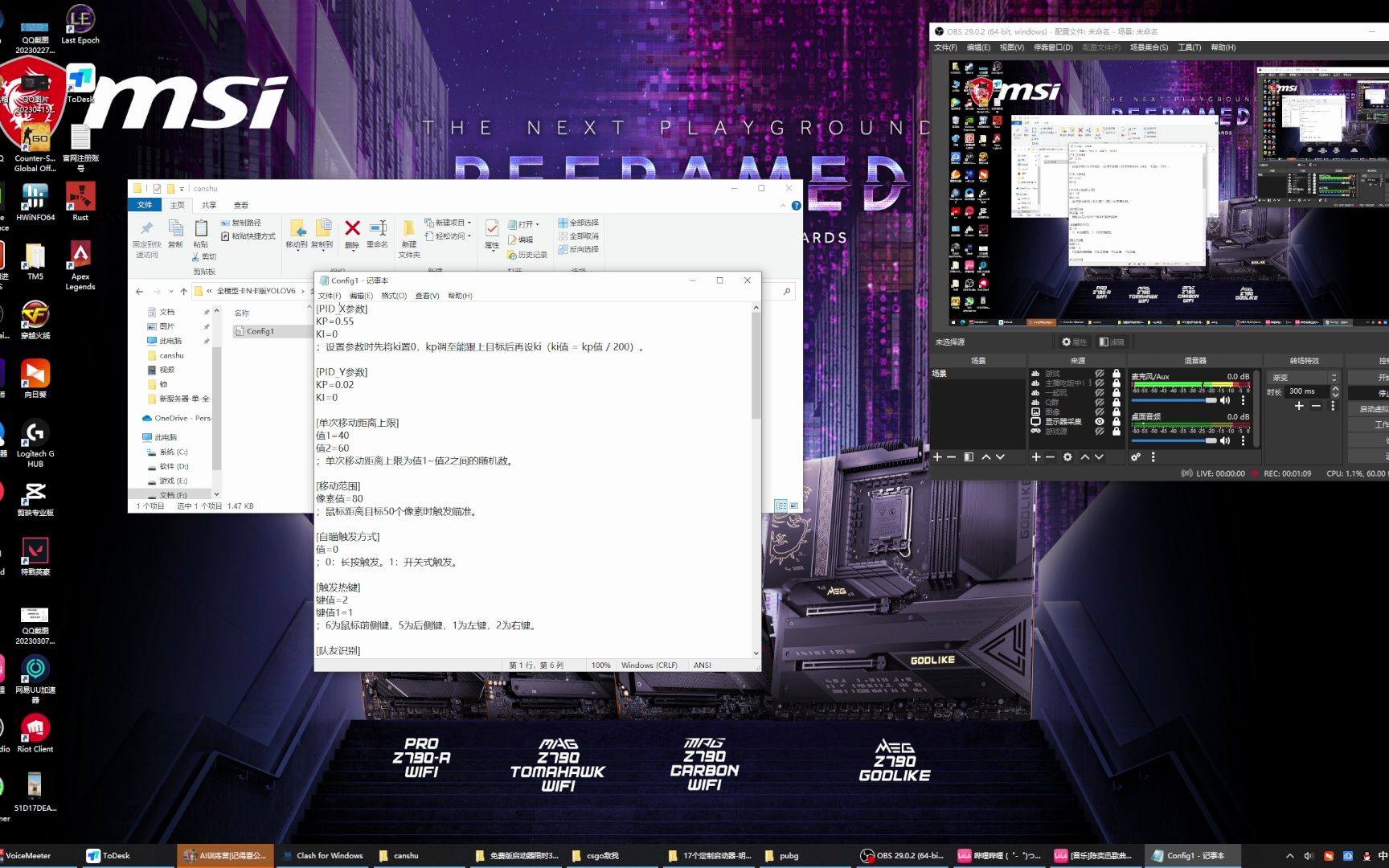Click 反向选择 in Explorer ribbon

click(x=579, y=249)
